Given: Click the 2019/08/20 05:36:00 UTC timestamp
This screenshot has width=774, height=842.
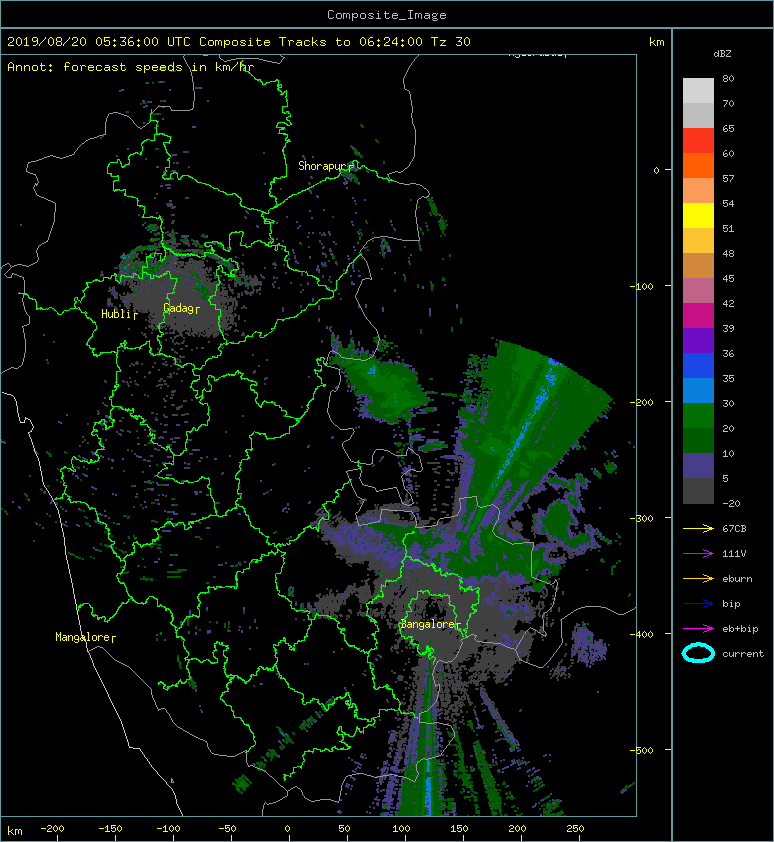Looking at the screenshot, I should (98, 41).
